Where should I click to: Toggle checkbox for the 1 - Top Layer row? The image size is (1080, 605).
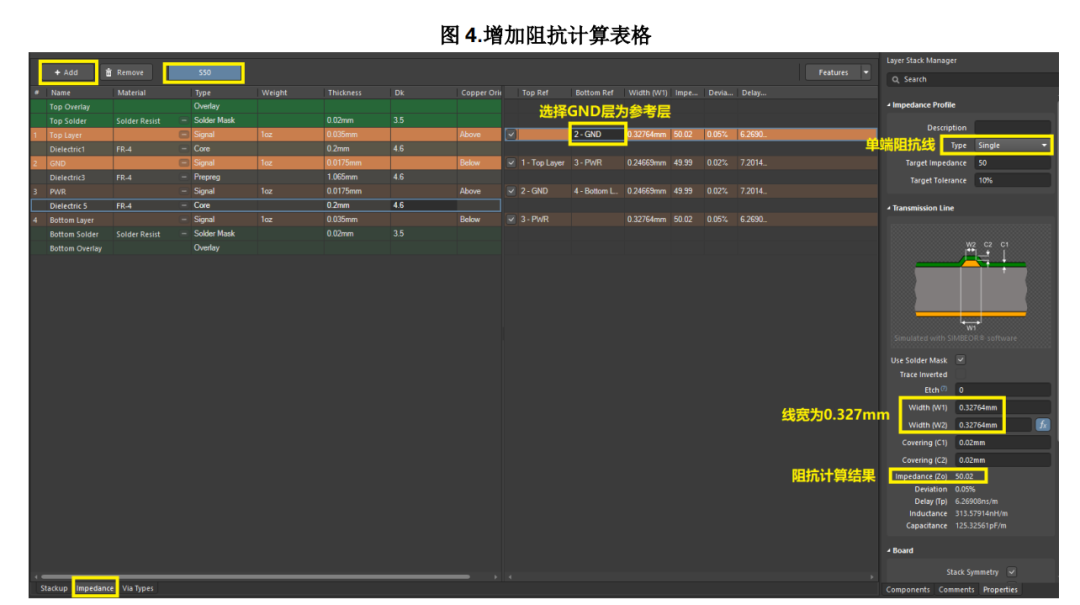point(511,163)
